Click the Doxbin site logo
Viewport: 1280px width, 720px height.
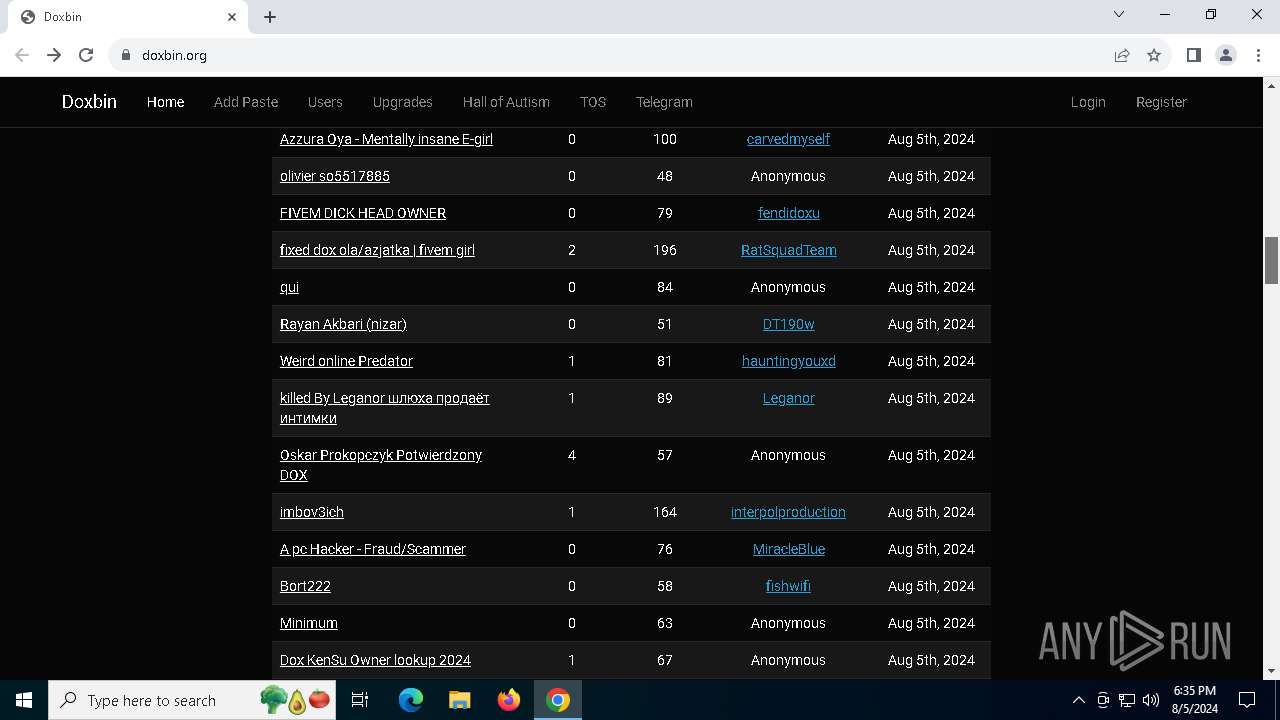point(89,102)
